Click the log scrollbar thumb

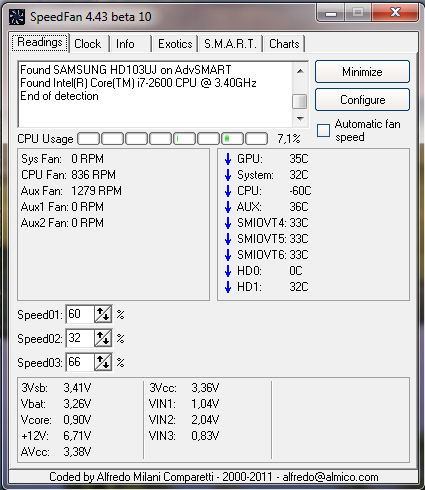pyautogui.click(x=300, y=101)
